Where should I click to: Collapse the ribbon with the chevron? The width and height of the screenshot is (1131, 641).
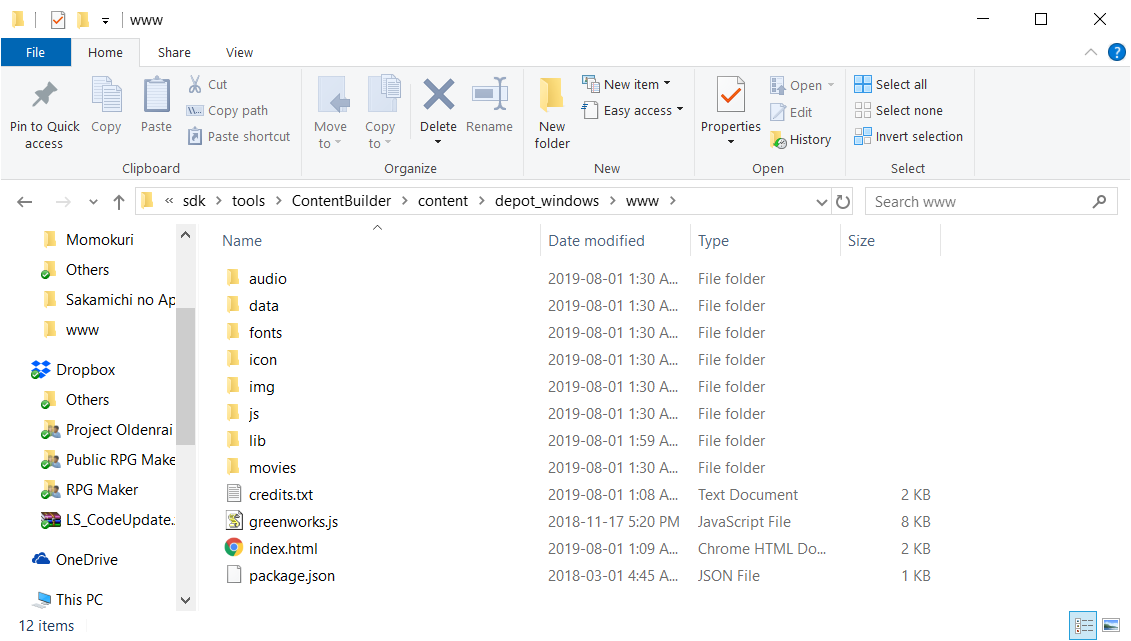(x=1091, y=52)
